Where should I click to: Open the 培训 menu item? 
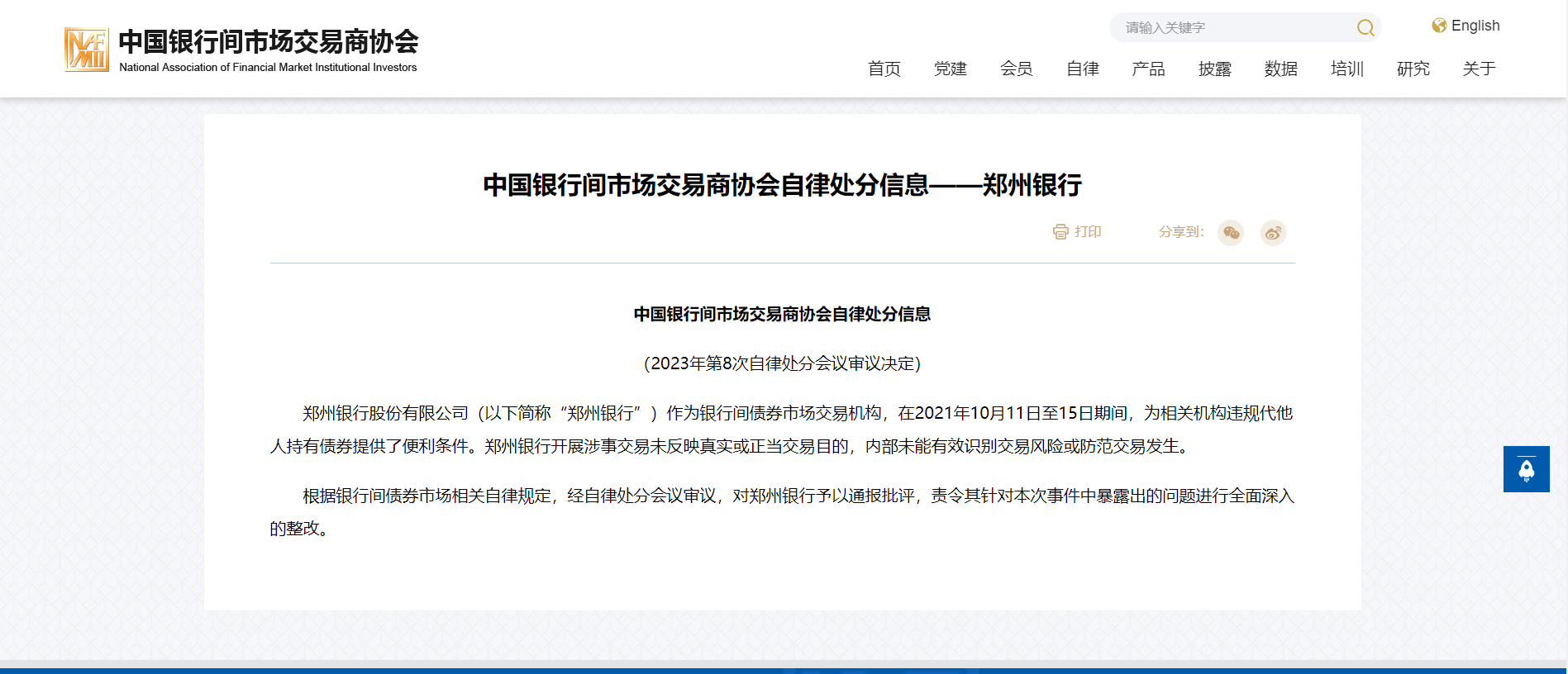pyautogui.click(x=1346, y=69)
